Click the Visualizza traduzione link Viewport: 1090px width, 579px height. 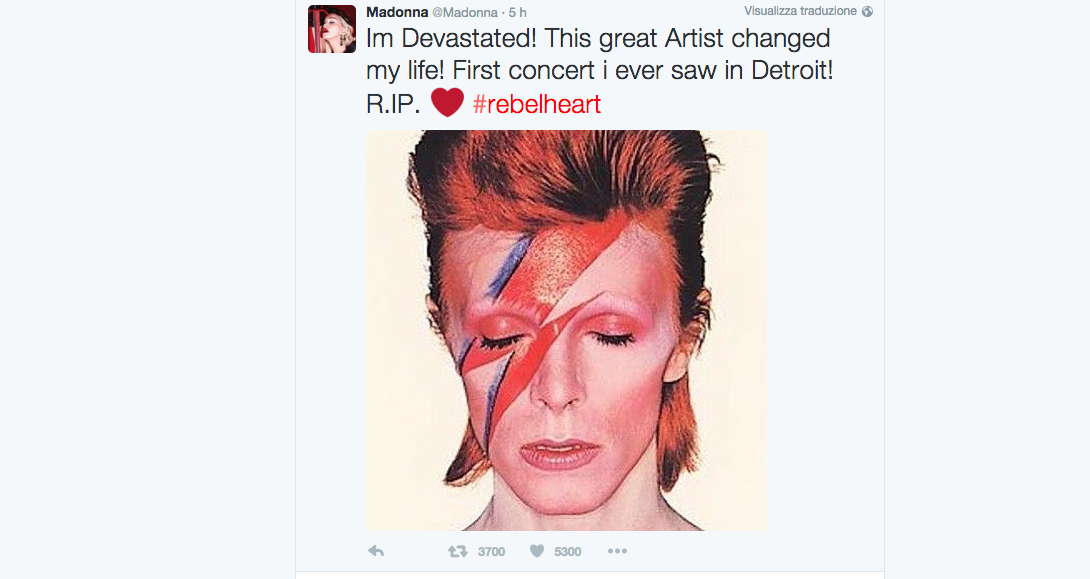[x=800, y=11]
